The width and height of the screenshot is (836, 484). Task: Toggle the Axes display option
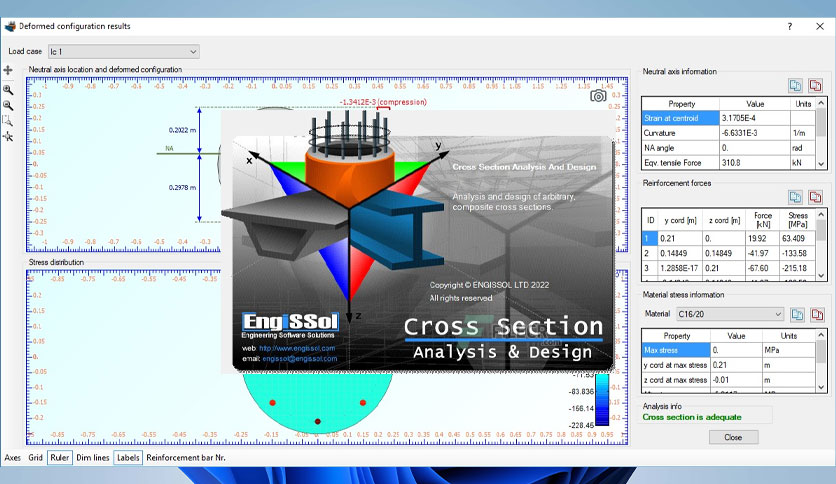(x=13, y=457)
